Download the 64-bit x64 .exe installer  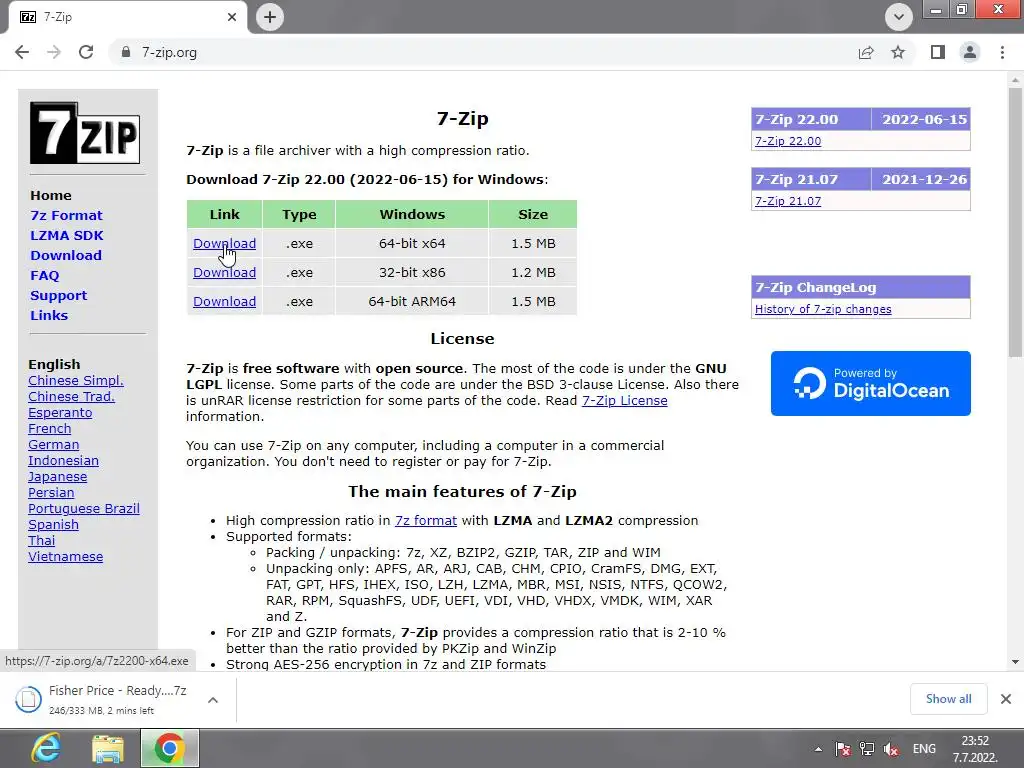[x=224, y=244]
